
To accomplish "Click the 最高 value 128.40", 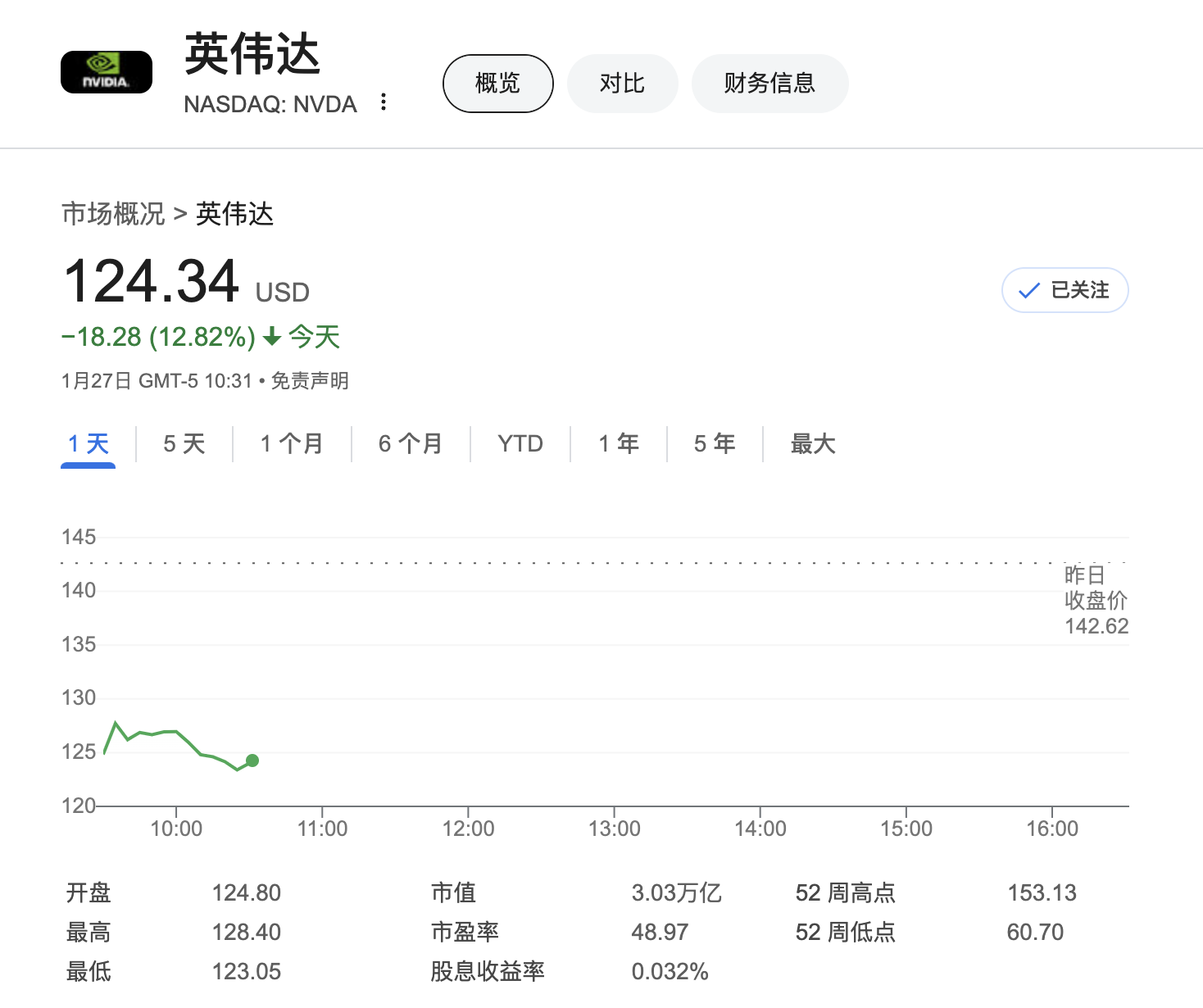I will click(247, 932).
